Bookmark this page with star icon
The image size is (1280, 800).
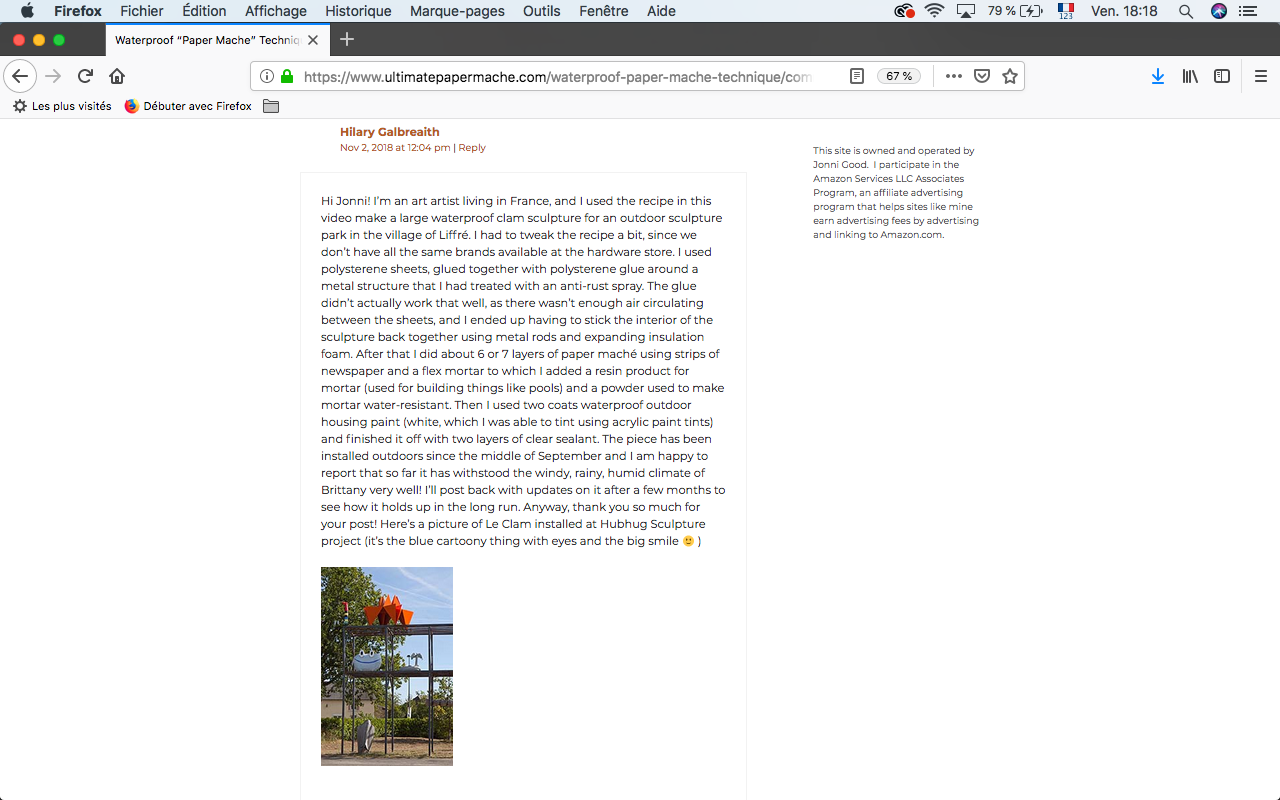(1010, 76)
